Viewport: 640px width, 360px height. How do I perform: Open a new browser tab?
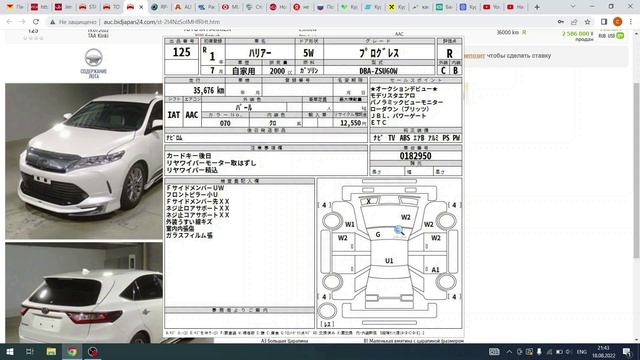coord(537,7)
